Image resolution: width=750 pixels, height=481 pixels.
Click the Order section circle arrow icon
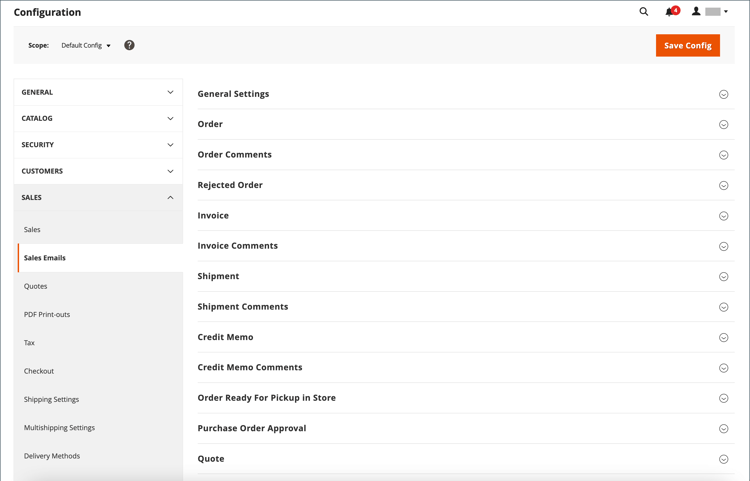[723, 125]
